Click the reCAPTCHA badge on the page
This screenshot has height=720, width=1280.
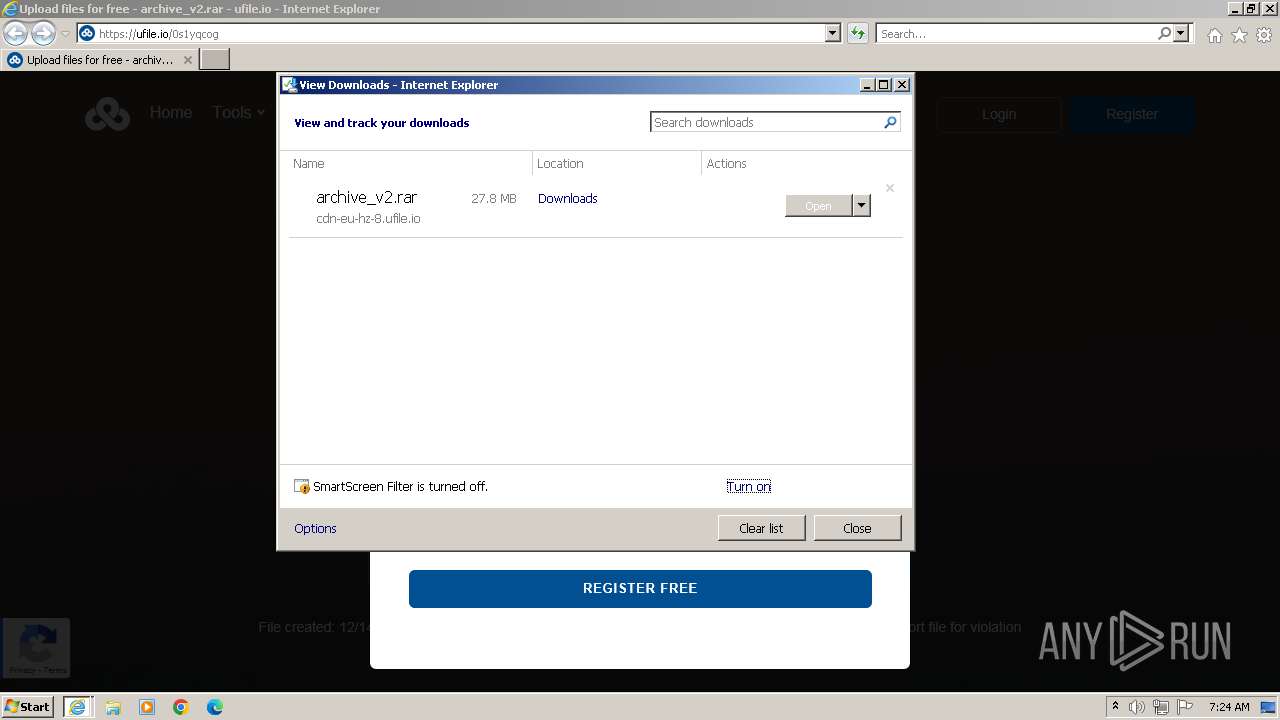pyautogui.click(x=36, y=646)
